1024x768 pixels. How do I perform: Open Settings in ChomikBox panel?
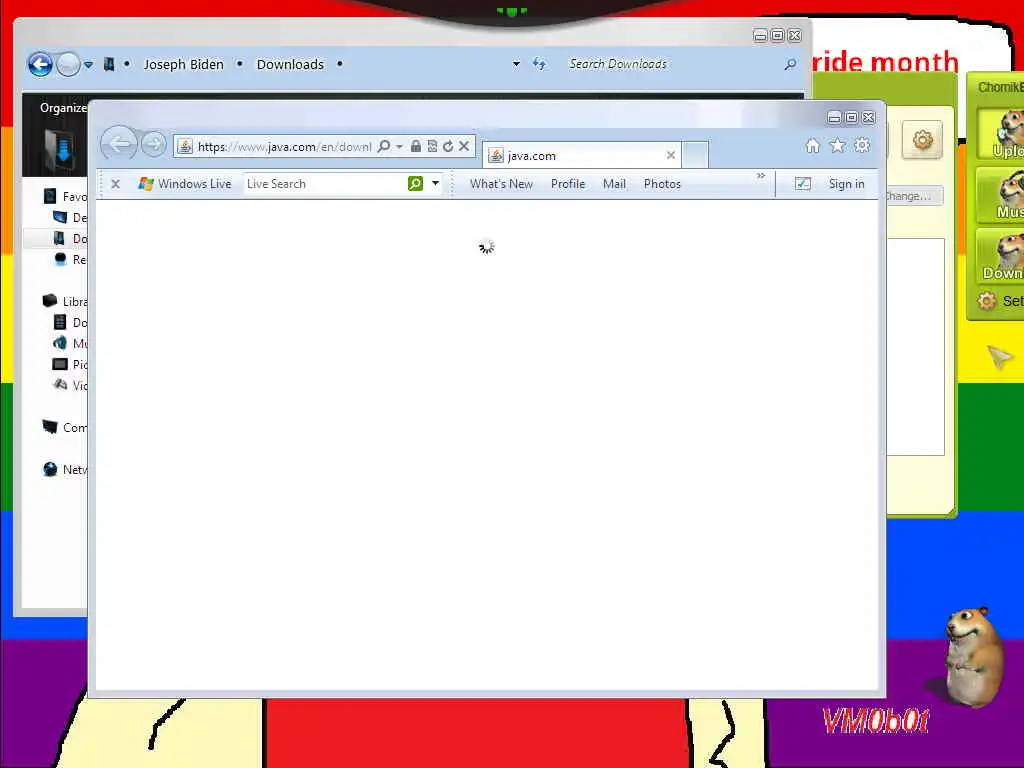[1000, 301]
